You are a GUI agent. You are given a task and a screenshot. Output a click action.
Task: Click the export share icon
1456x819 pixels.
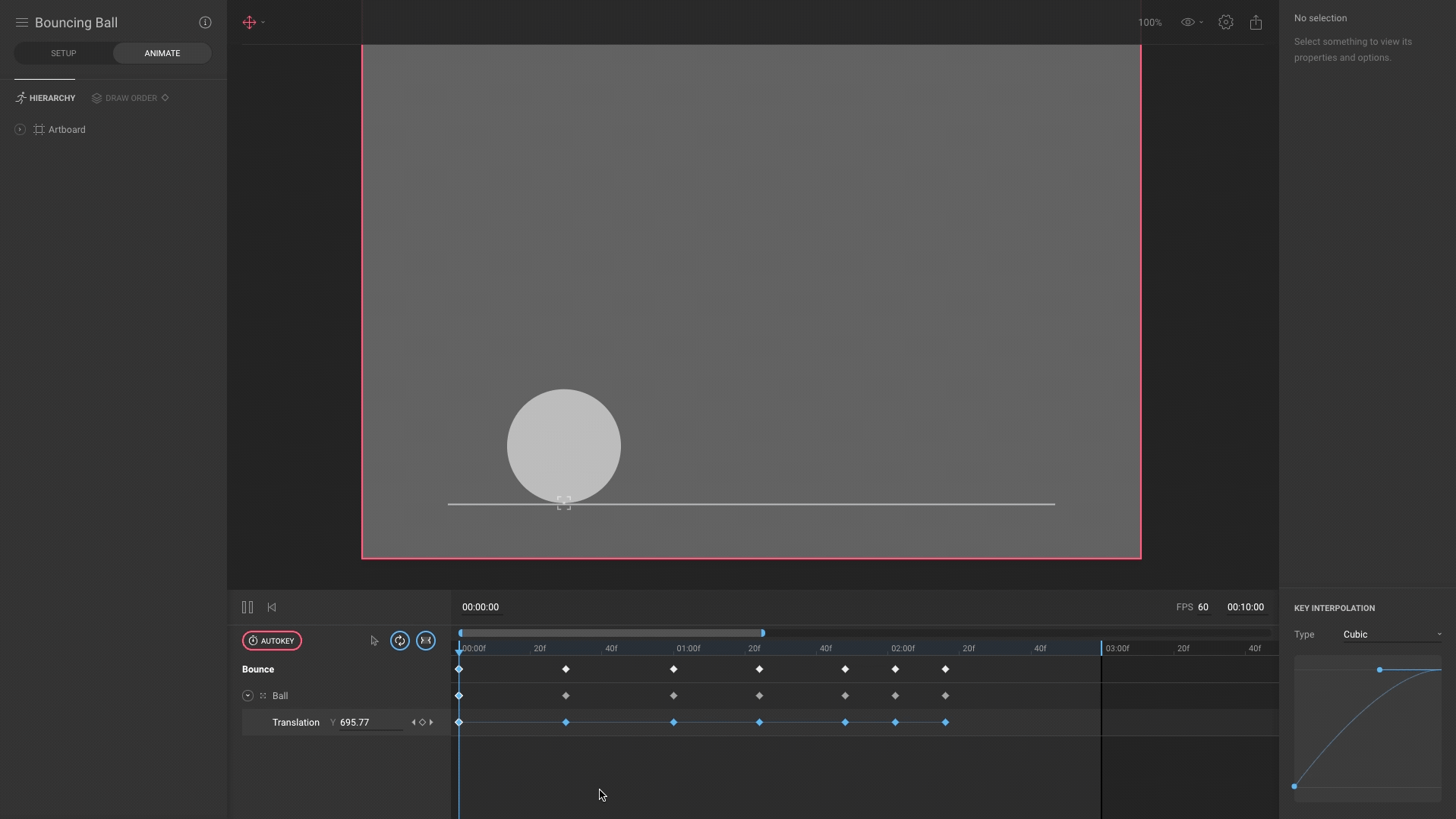tap(1256, 23)
